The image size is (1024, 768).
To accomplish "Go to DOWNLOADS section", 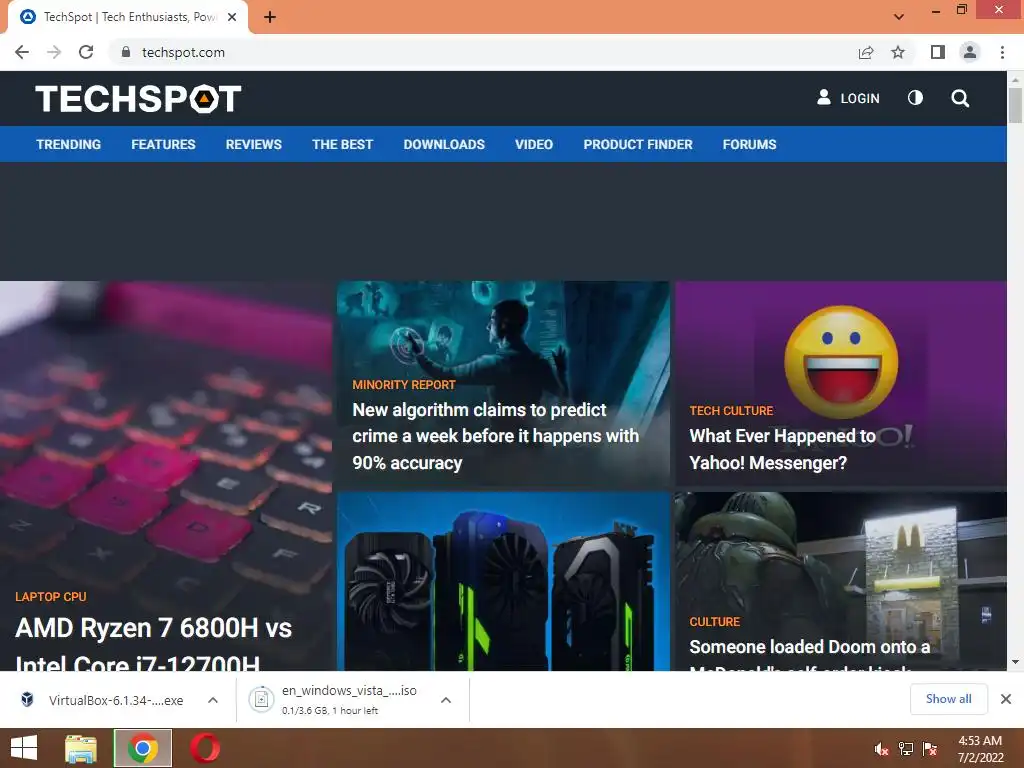I will click(444, 144).
